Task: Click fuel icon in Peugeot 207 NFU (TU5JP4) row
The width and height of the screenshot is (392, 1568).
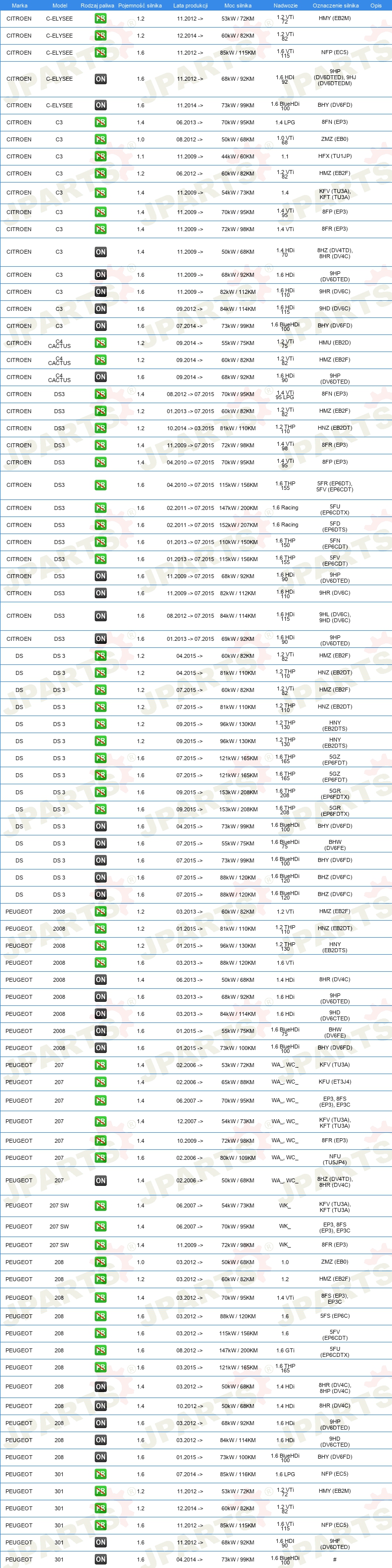Action: (x=100, y=1158)
